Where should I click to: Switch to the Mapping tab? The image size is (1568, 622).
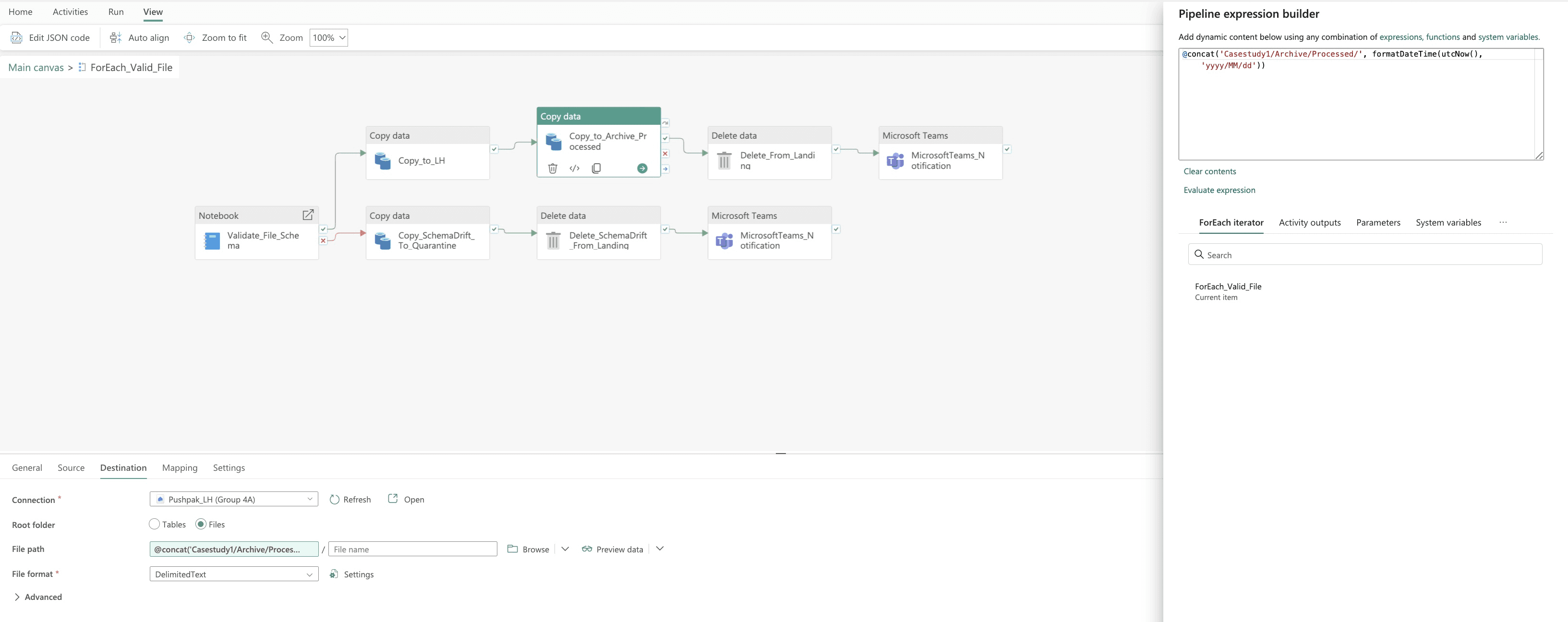click(180, 467)
